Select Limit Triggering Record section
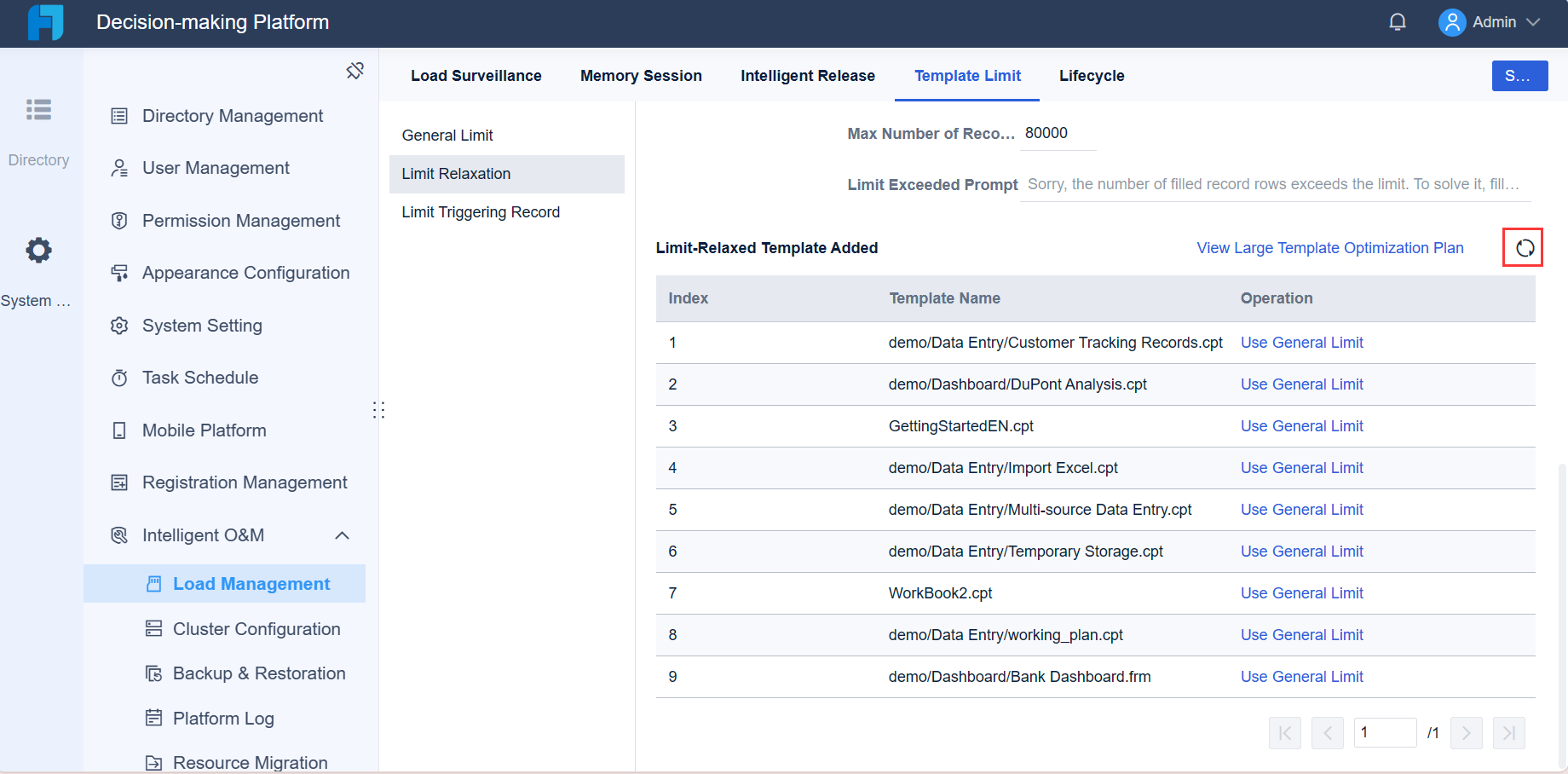Image resolution: width=1568 pixels, height=774 pixels. [507, 212]
